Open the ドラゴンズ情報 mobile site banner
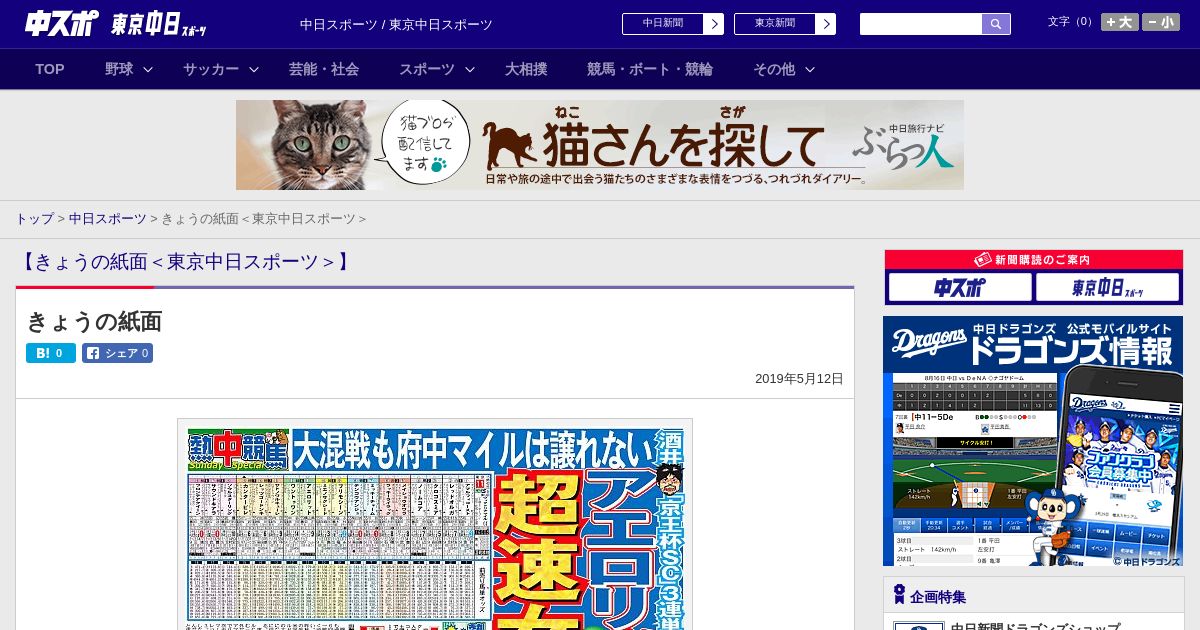The height and width of the screenshot is (630, 1200). 1033,441
